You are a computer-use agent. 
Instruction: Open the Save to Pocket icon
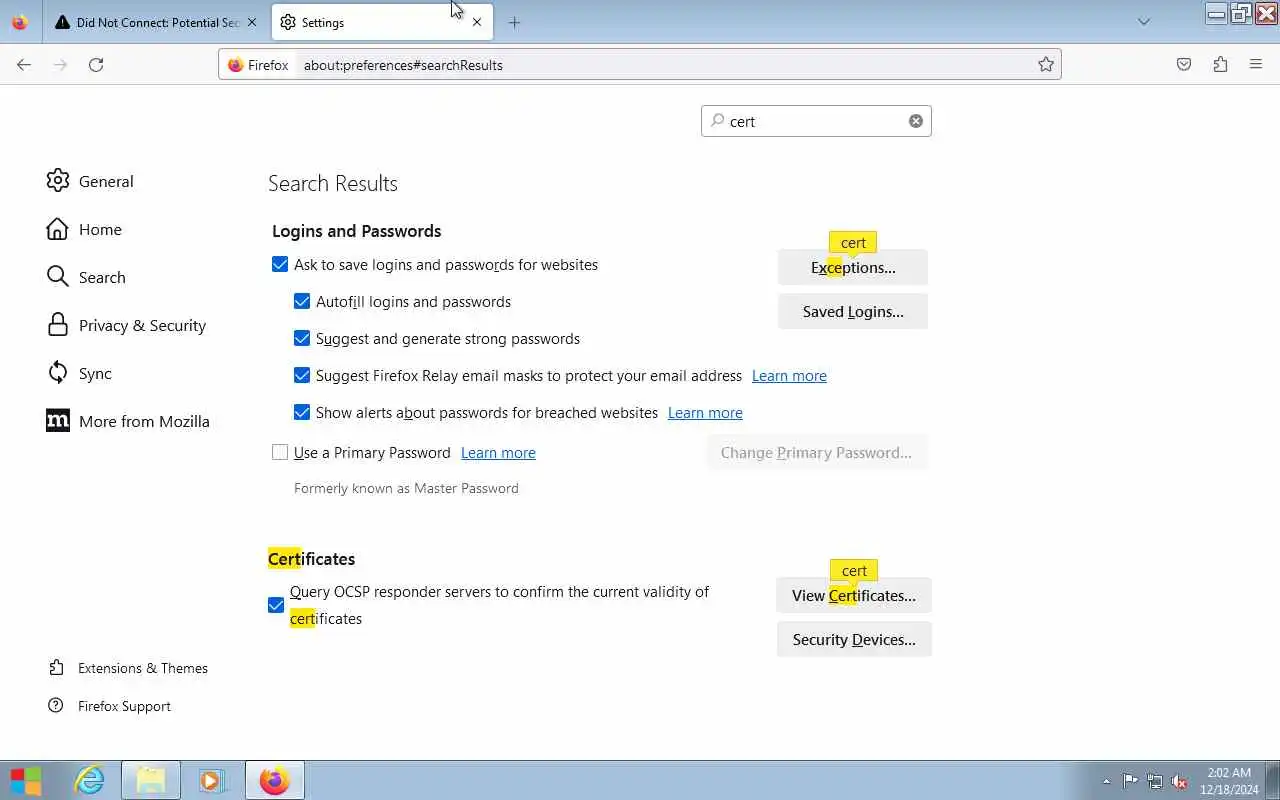pos(1184,65)
